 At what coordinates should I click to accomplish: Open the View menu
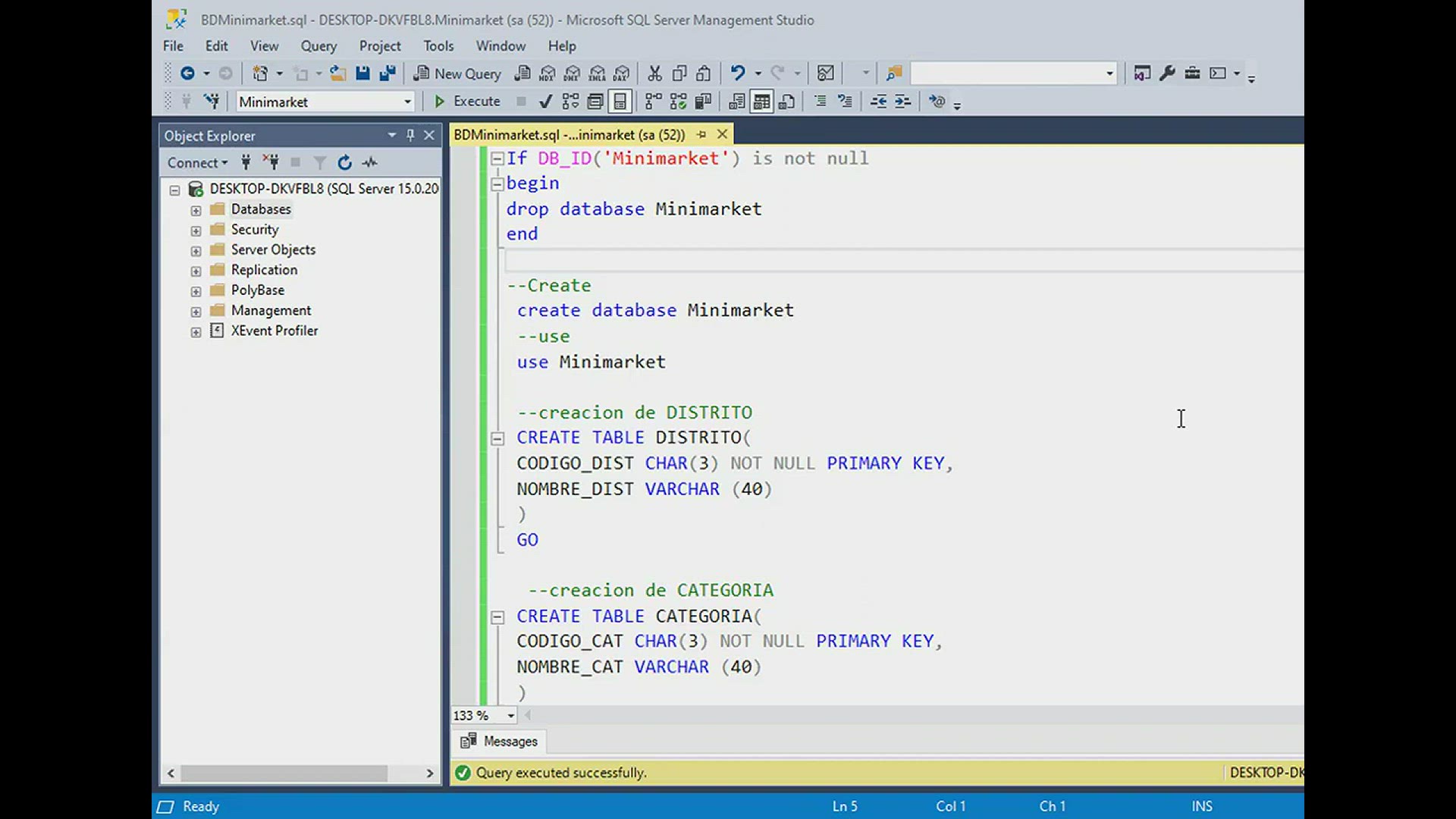(x=265, y=46)
